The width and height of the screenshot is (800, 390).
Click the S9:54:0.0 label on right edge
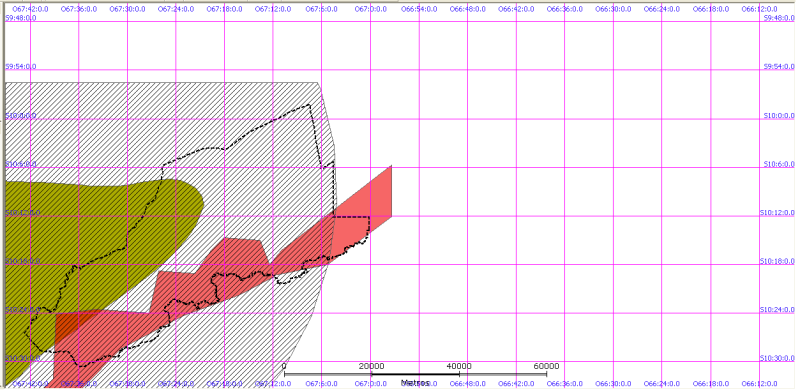tap(779, 67)
